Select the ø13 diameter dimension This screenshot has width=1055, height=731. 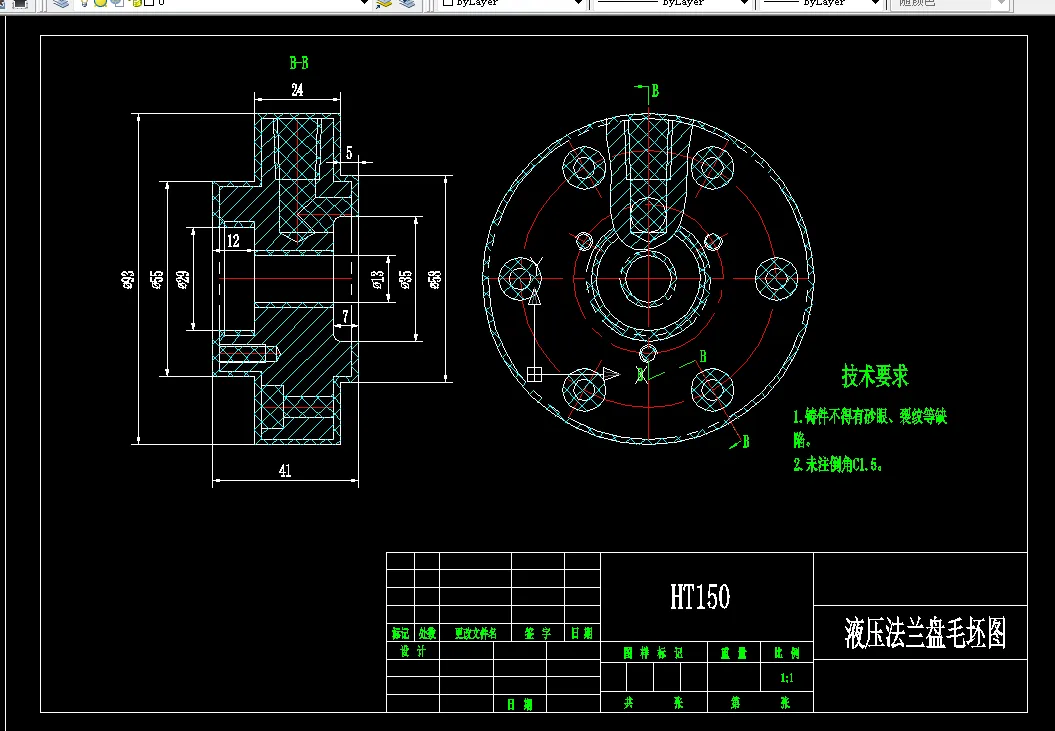[378, 279]
